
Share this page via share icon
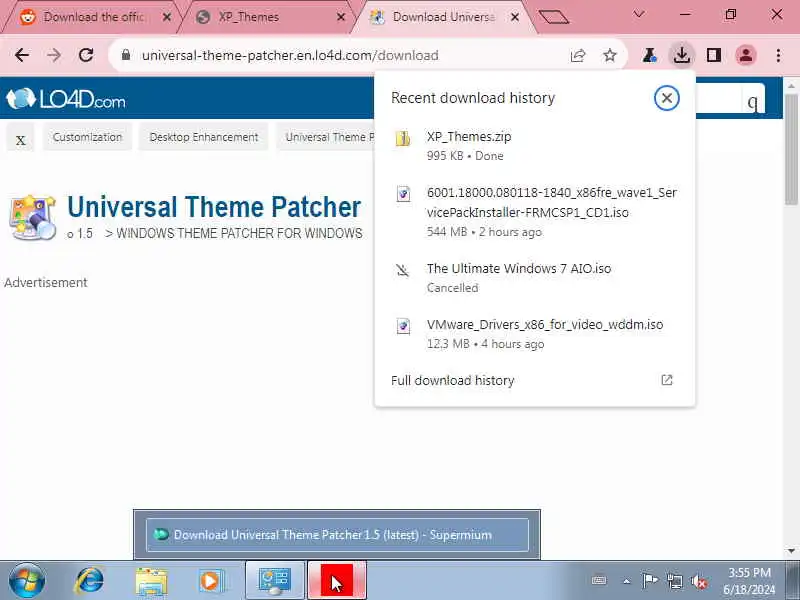[578, 55]
